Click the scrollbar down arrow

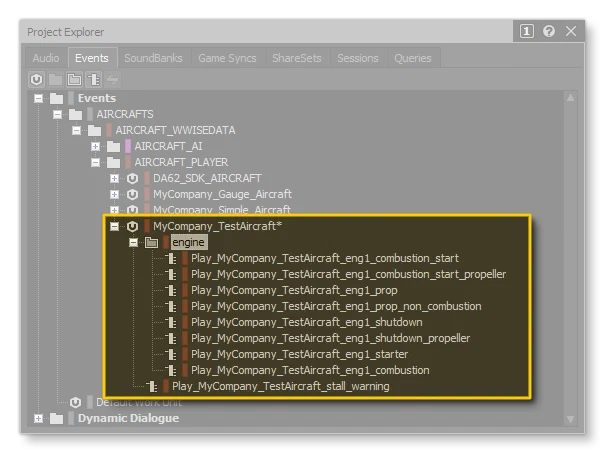click(570, 419)
